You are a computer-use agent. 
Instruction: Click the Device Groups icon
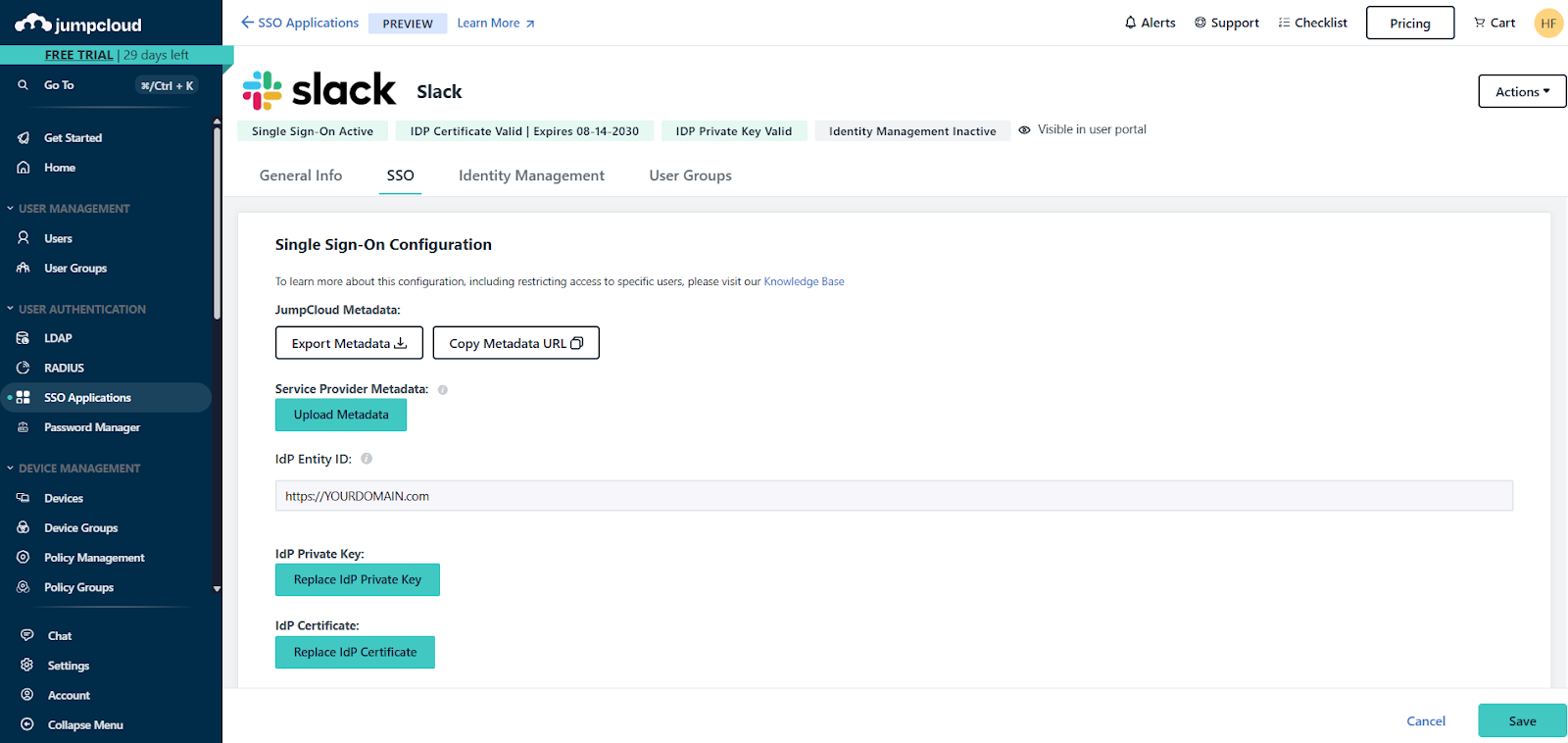pyautogui.click(x=24, y=527)
